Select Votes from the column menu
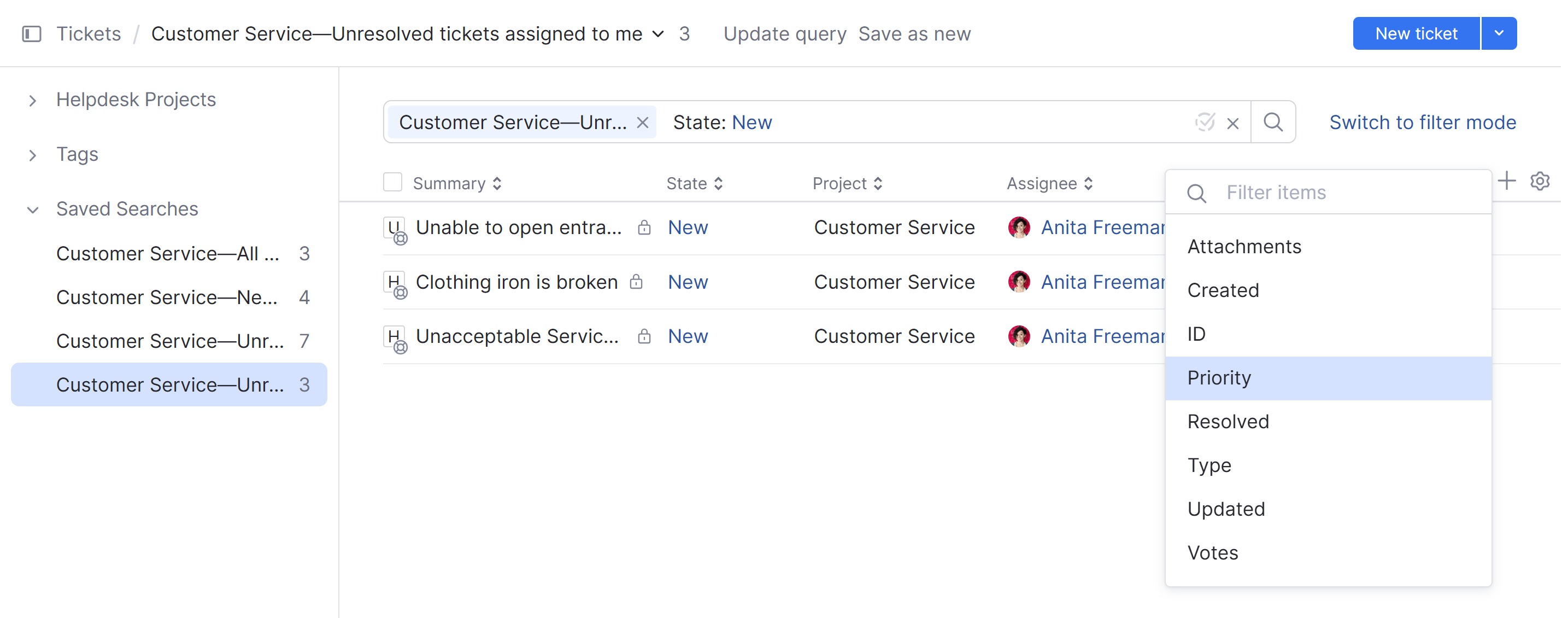Screen dimensions: 1568x618 [x=1213, y=552]
